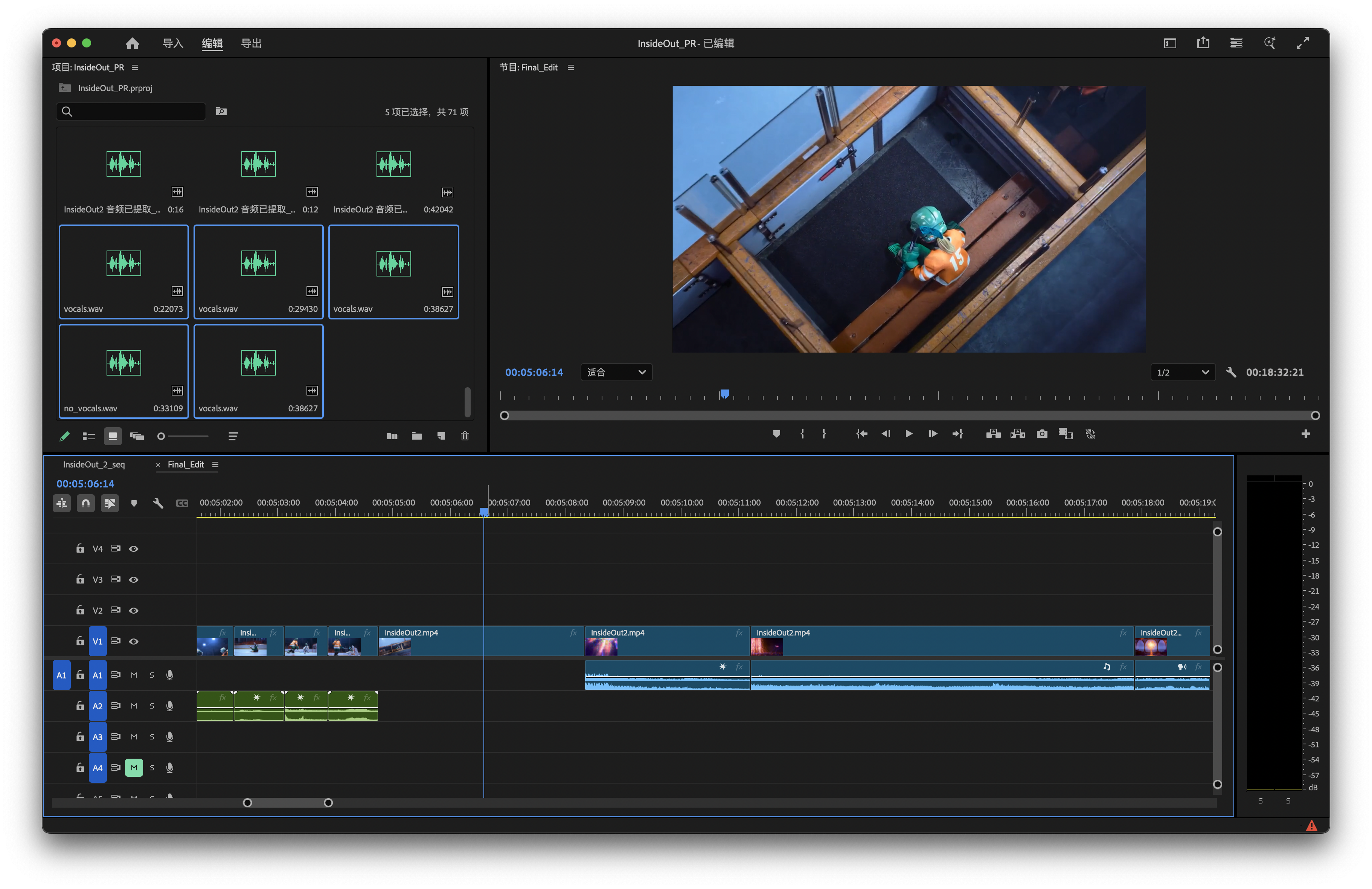Select InsideOut2.mp4 clip at 00:05:09:00 on V1

click(x=667, y=642)
